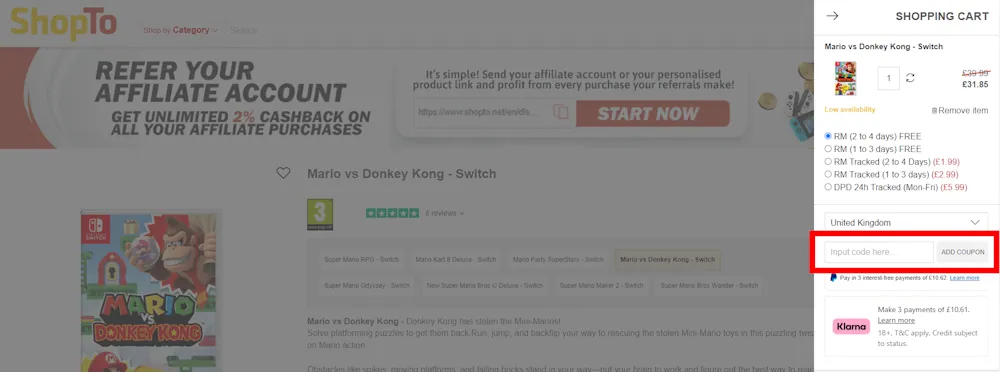Select Mario vs Donkey Kong - Switch option
The height and width of the screenshot is (372, 1000).
click(x=667, y=260)
